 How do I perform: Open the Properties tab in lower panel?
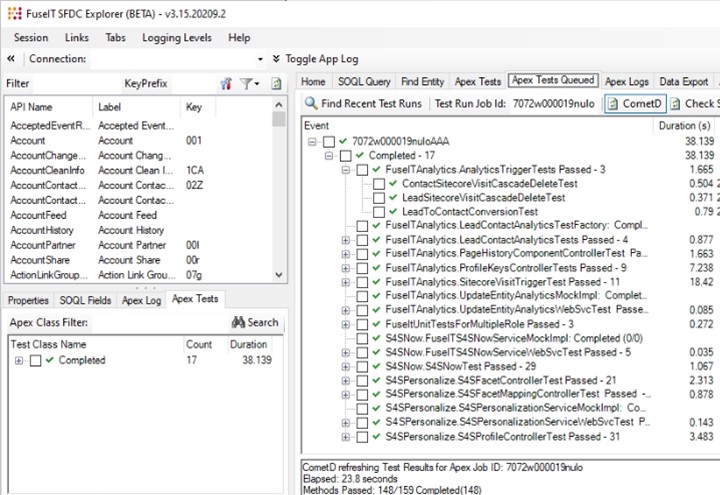[x=28, y=300]
